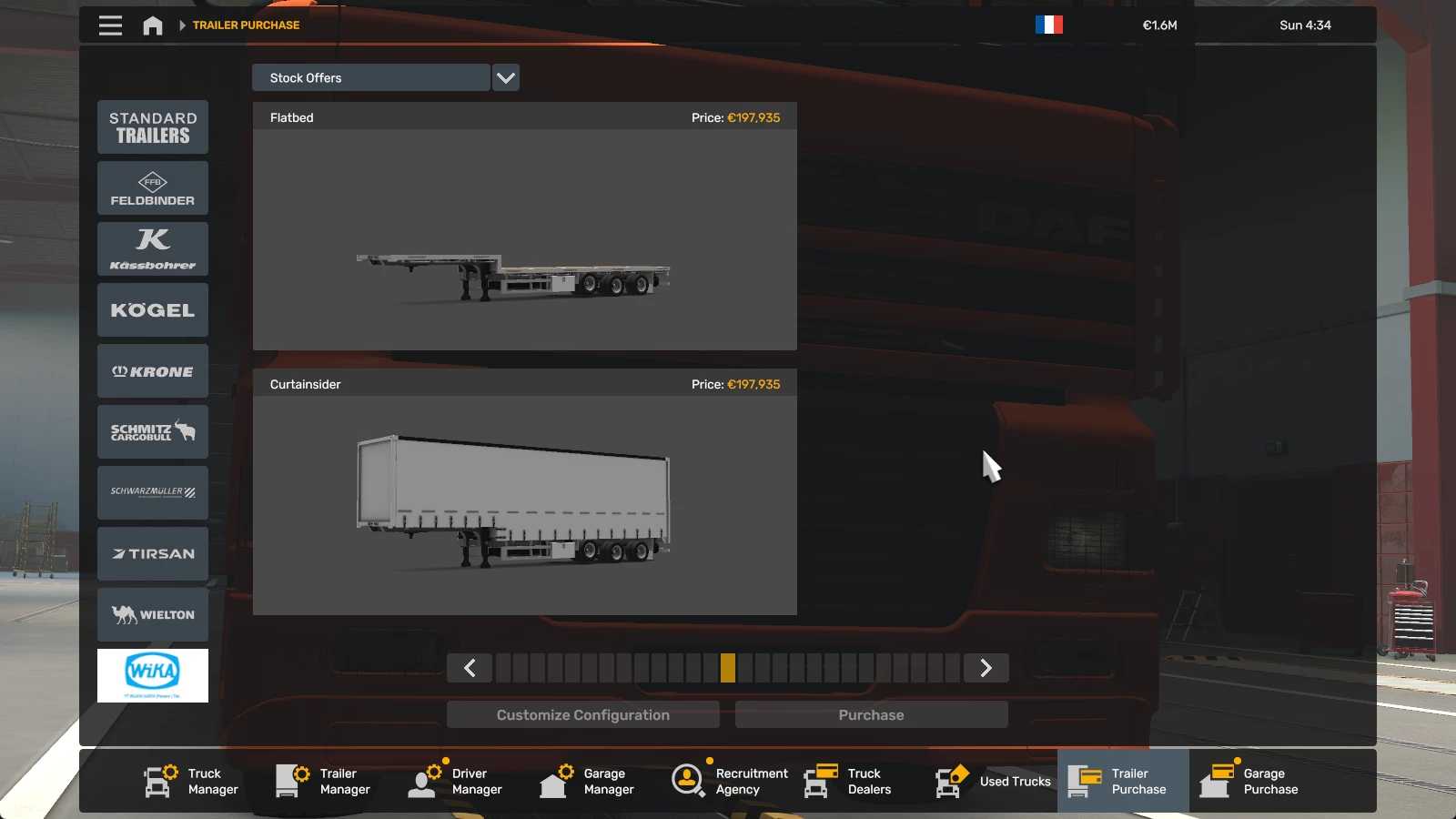This screenshot has width=1456, height=819.
Task: Choose the Wielton brand logo
Action: coord(153,615)
